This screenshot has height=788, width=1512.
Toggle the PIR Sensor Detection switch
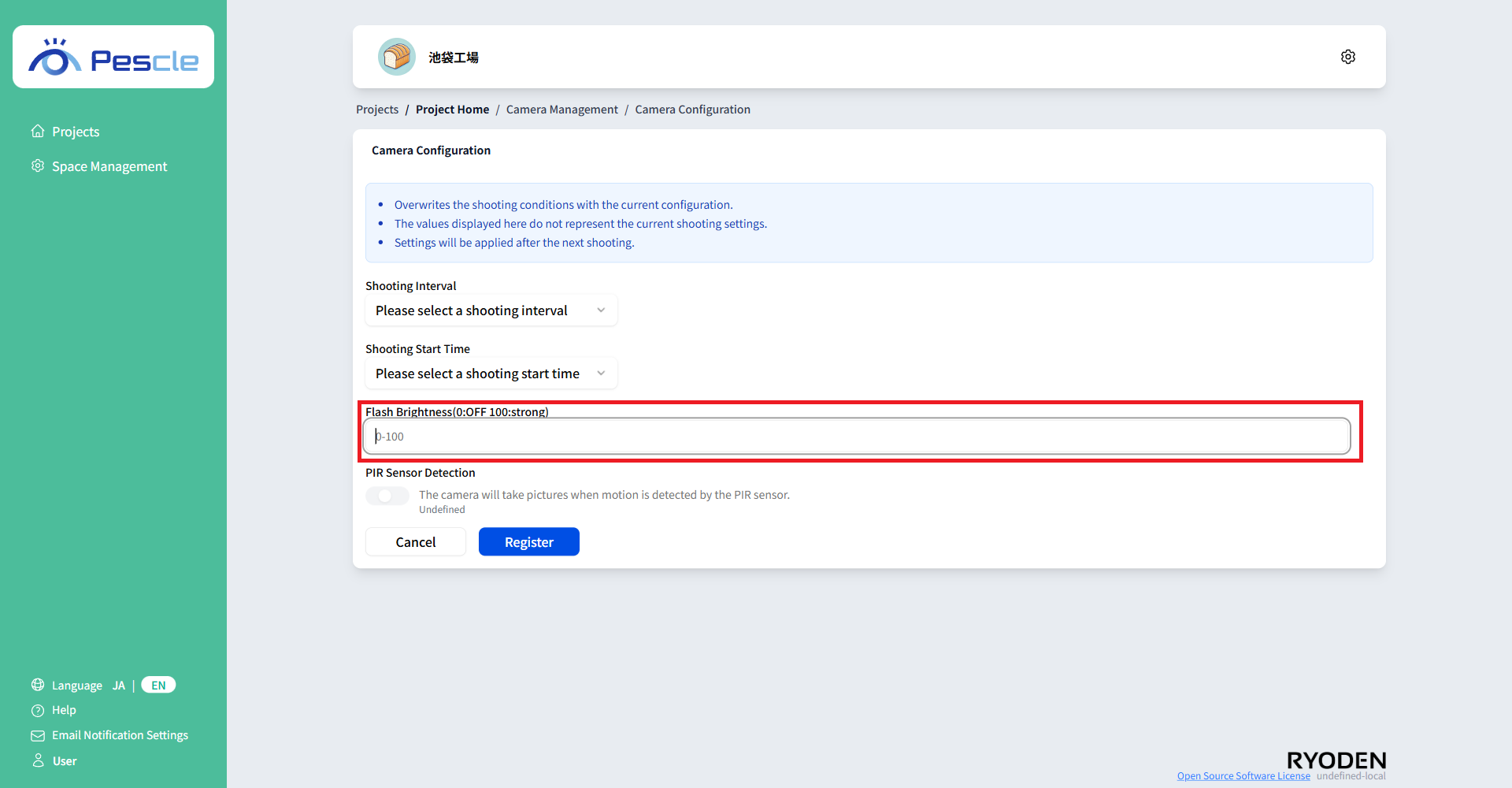point(387,496)
